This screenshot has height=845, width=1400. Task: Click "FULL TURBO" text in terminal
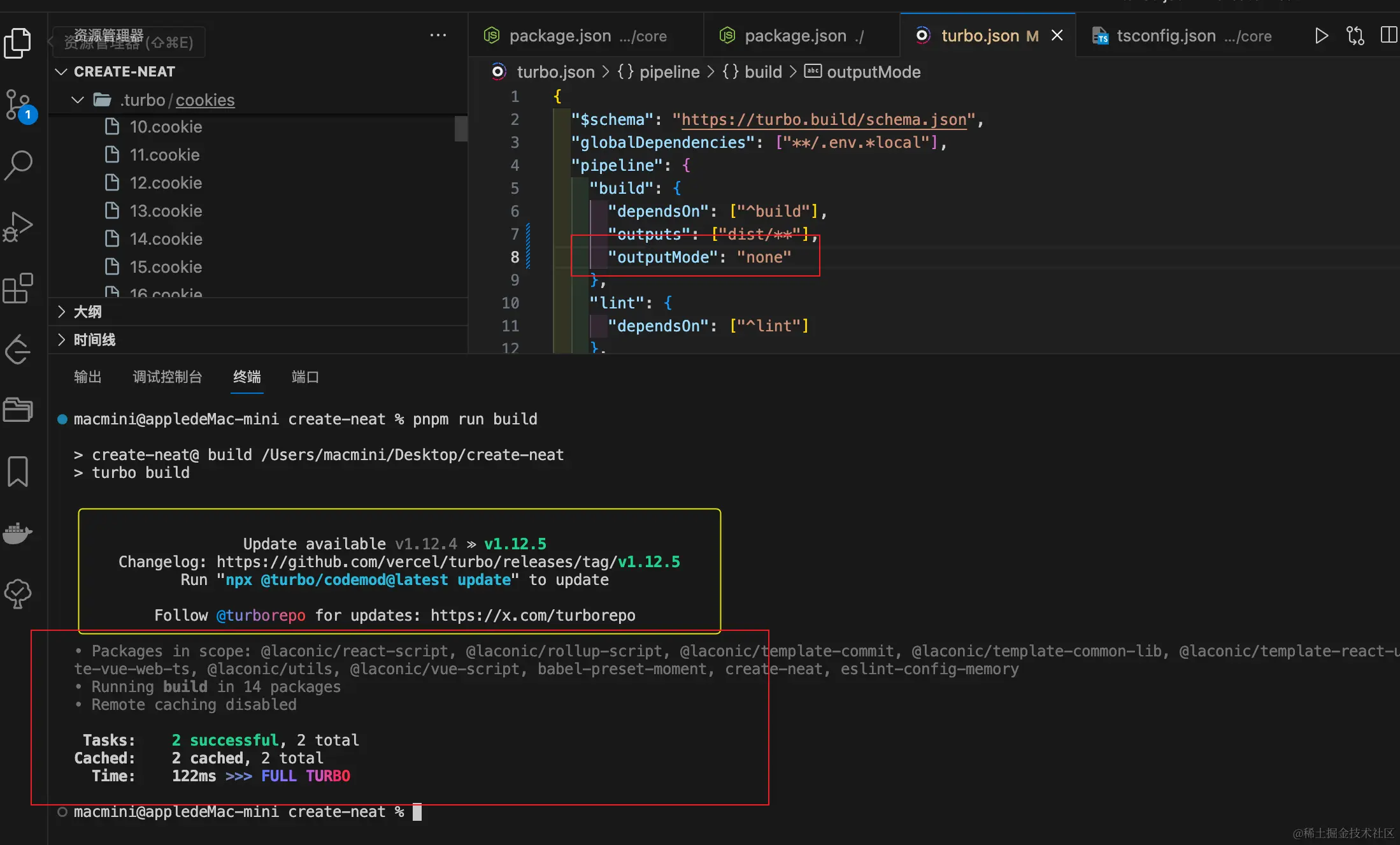click(306, 776)
